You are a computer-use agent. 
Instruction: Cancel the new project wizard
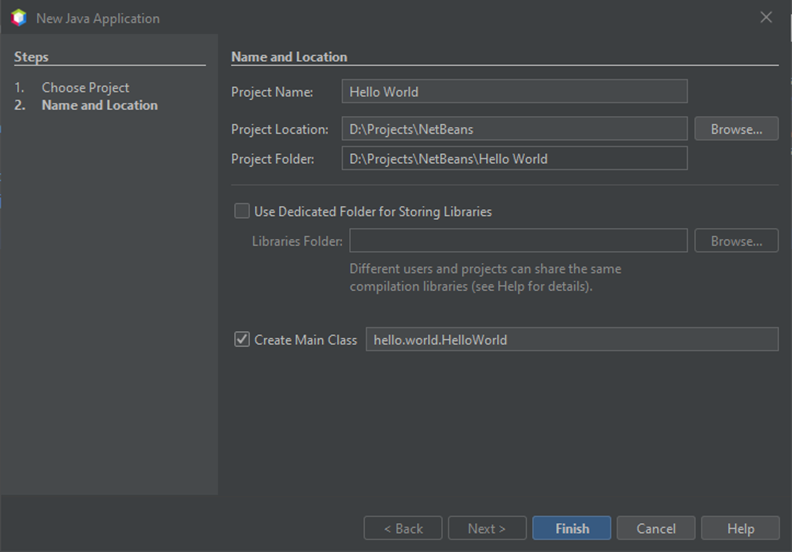coord(656,528)
